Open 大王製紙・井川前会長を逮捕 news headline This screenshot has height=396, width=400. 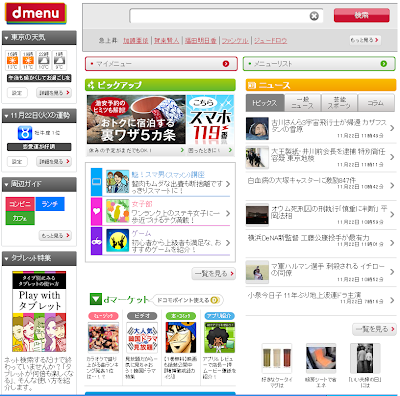click(328, 155)
